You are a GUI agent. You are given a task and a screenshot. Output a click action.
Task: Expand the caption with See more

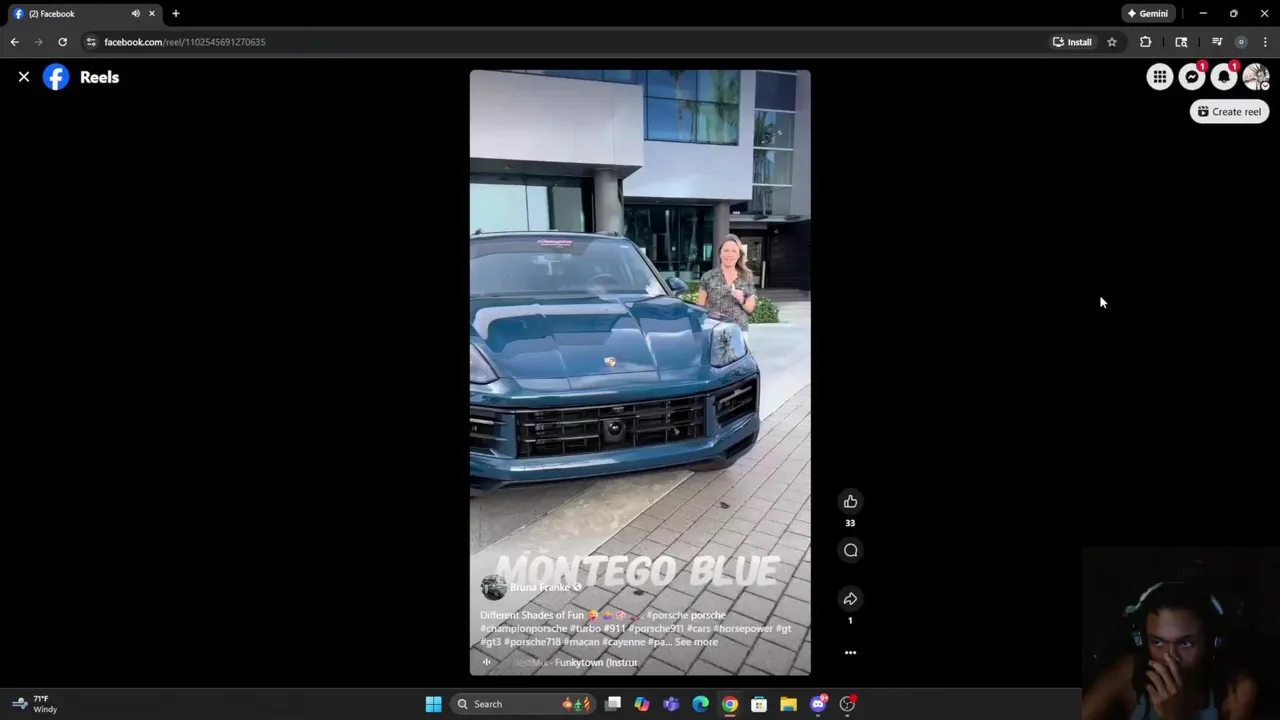[x=696, y=642]
